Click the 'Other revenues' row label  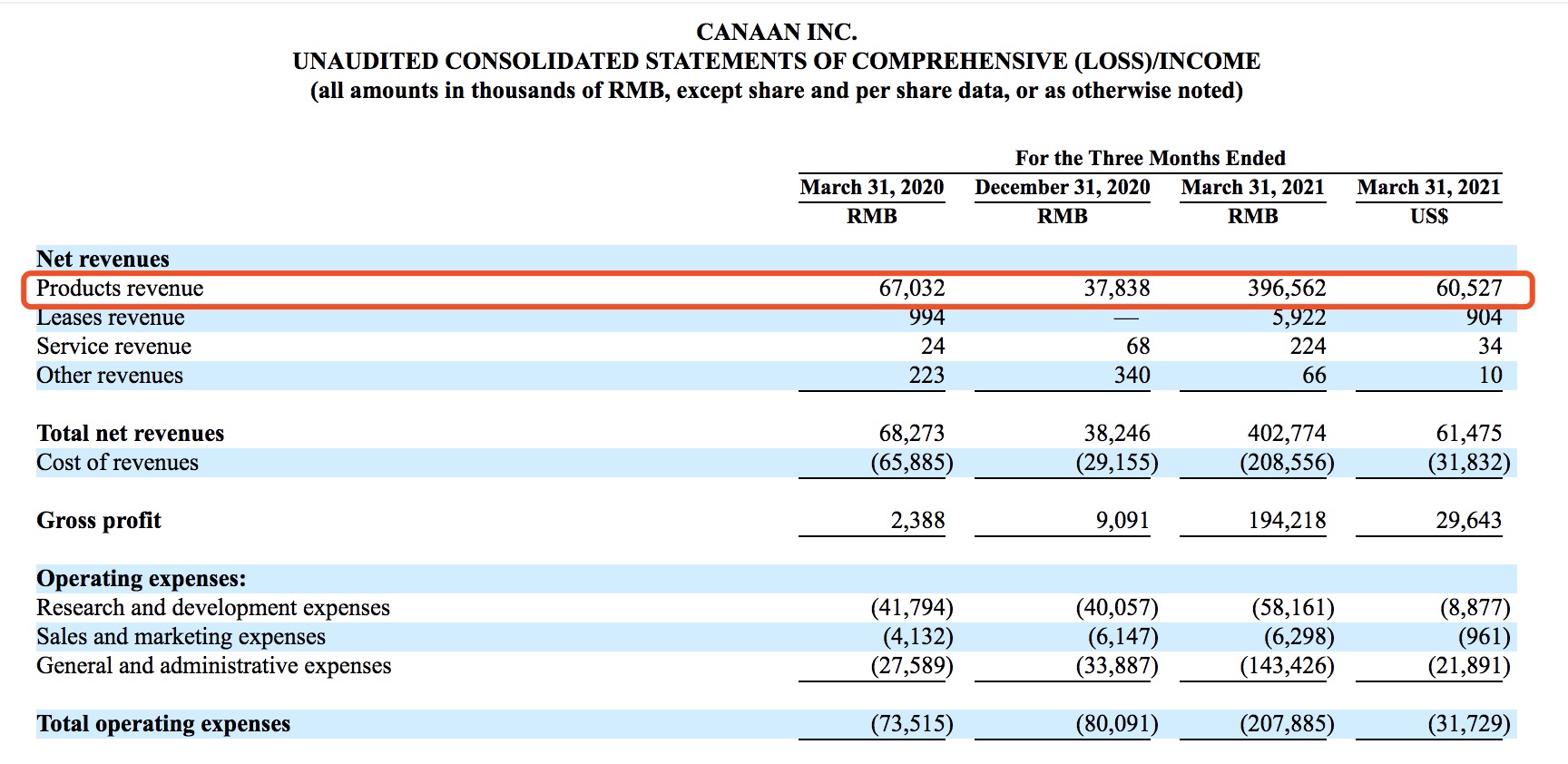[109, 376]
